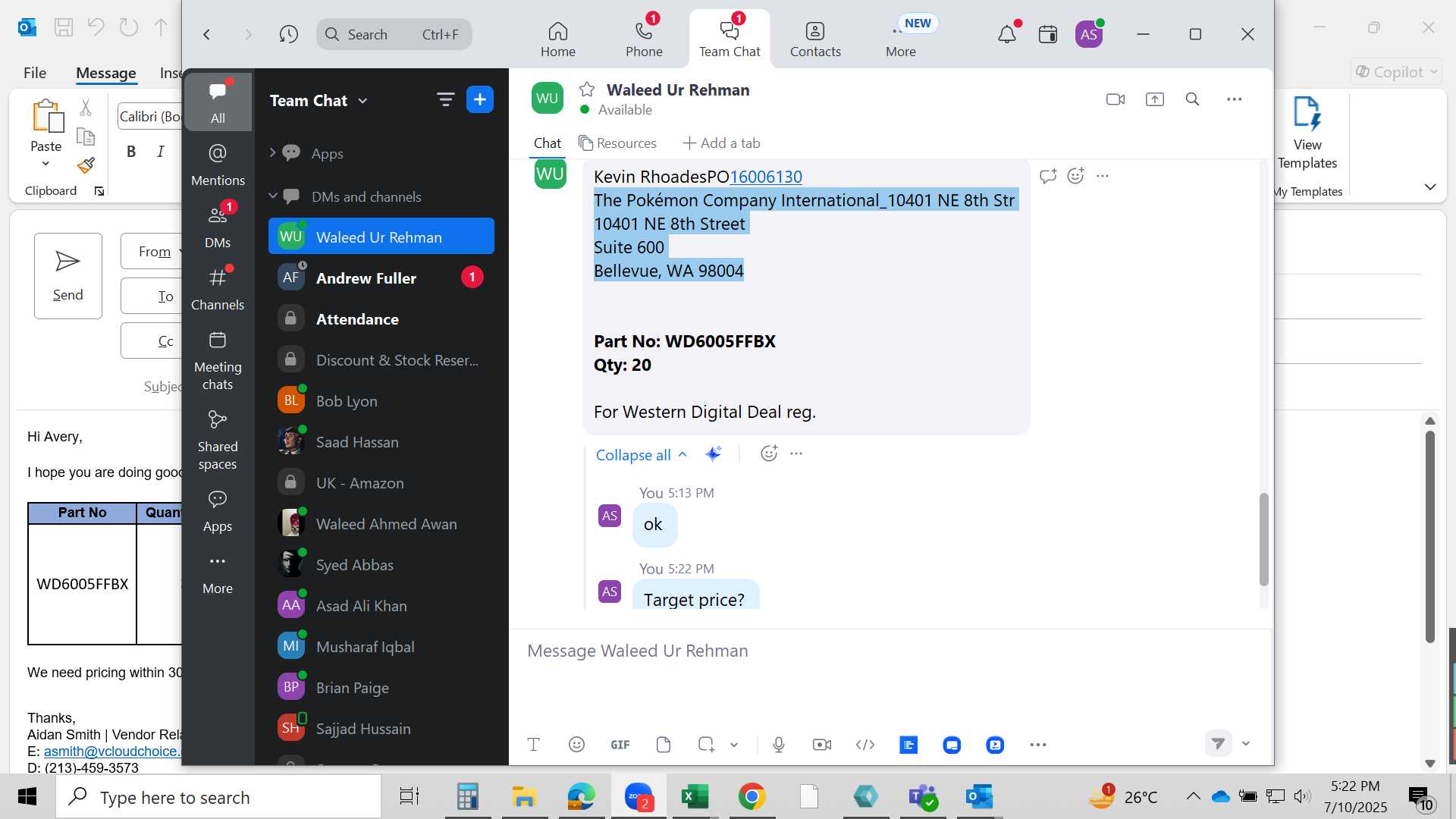Switch to the Phone tab

(644, 39)
